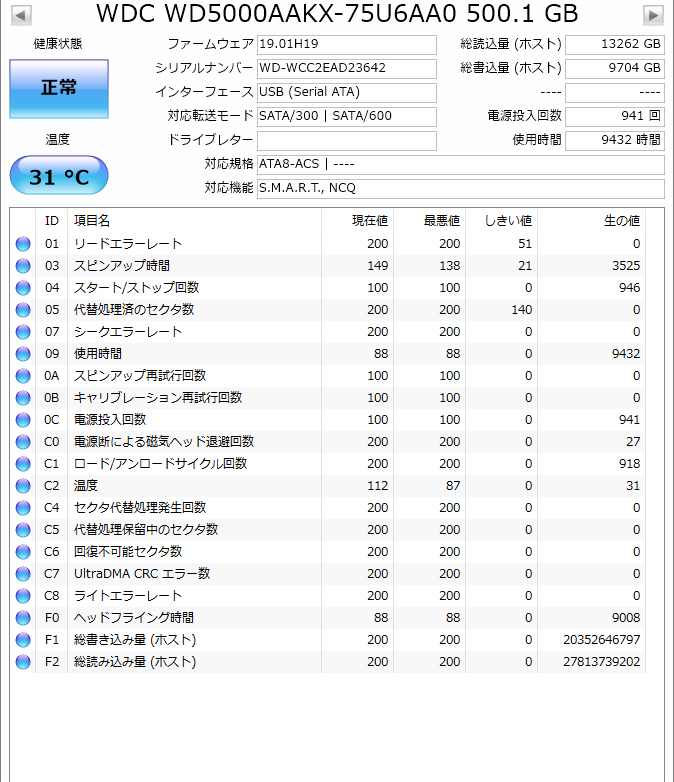Click power-on count field 941 回
This screenshot has height=782, width=674.
[x=615, y=116]
